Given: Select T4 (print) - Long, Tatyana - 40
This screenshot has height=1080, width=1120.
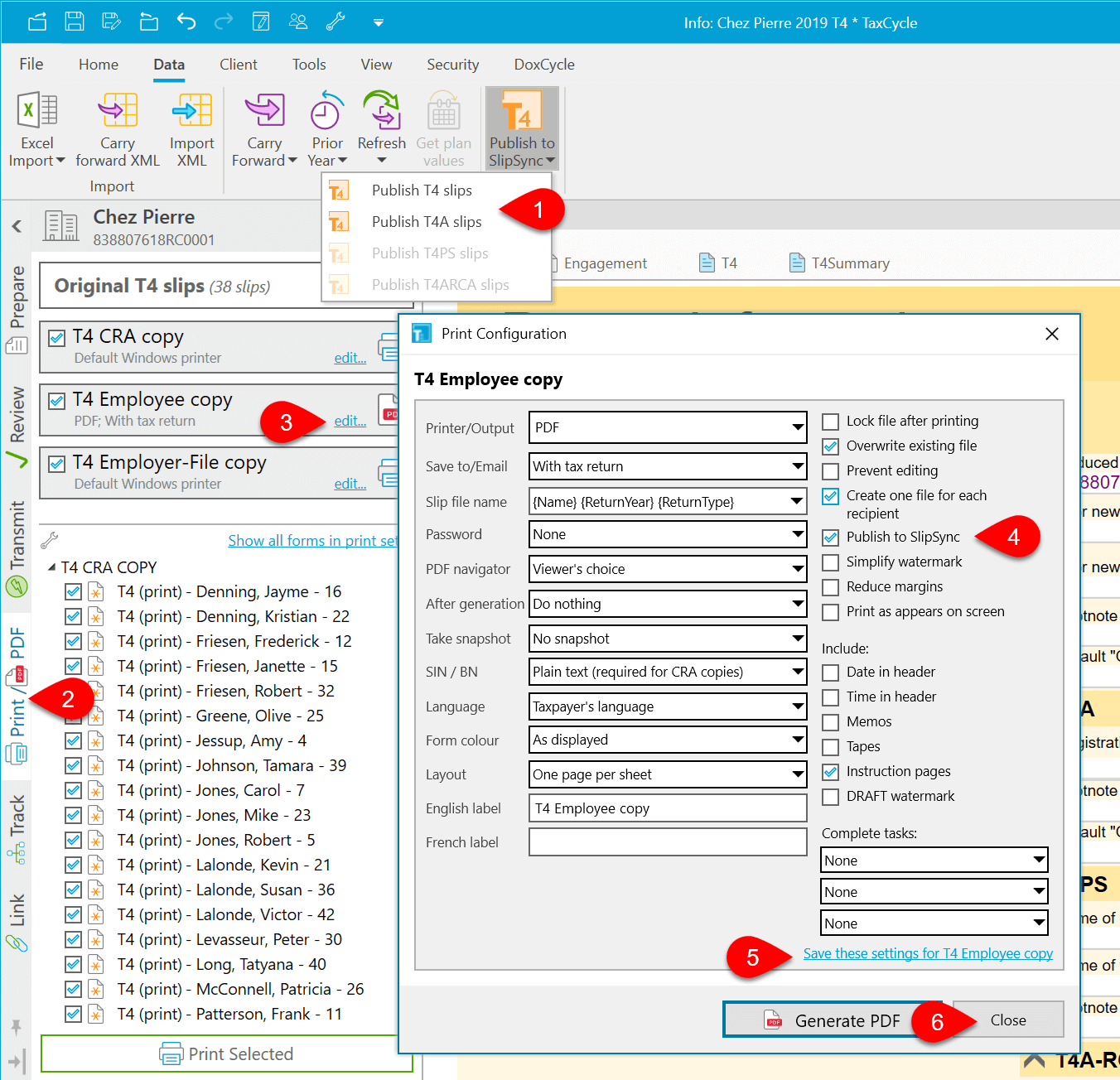Looking at the screenshot, I should tap(221, 964).
